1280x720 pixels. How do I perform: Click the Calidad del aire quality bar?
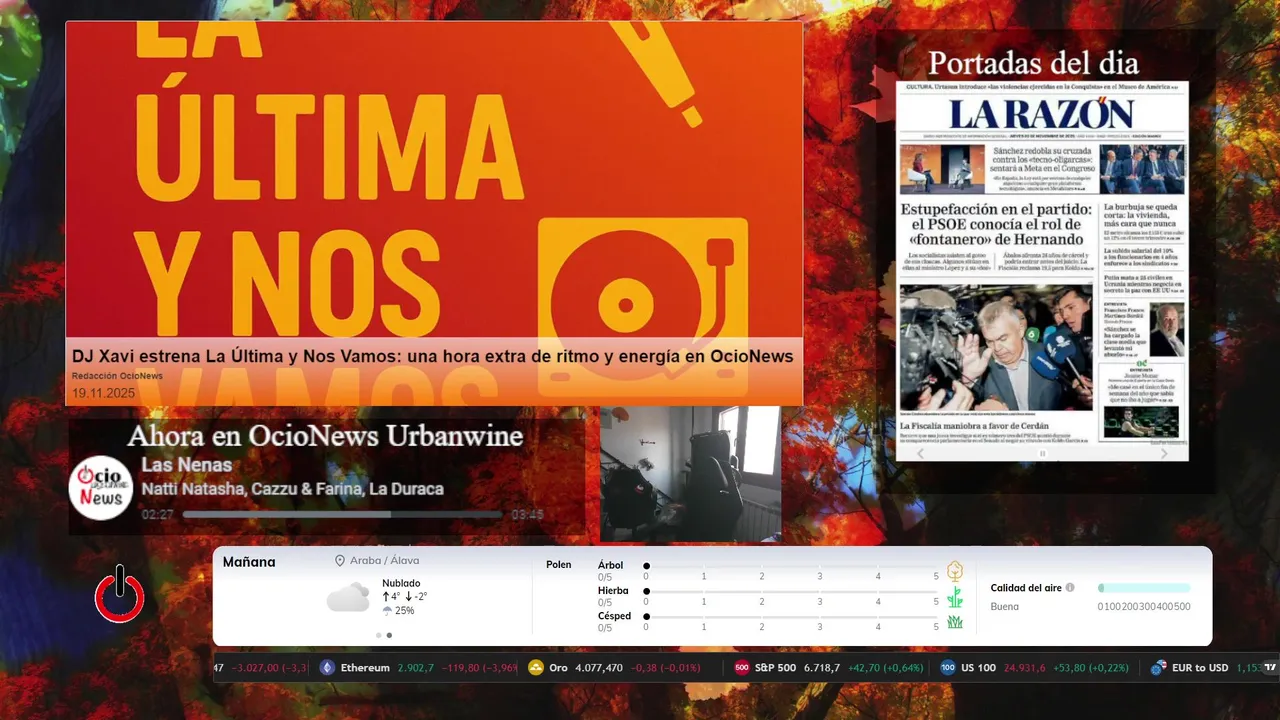(x=1144, y=588)
